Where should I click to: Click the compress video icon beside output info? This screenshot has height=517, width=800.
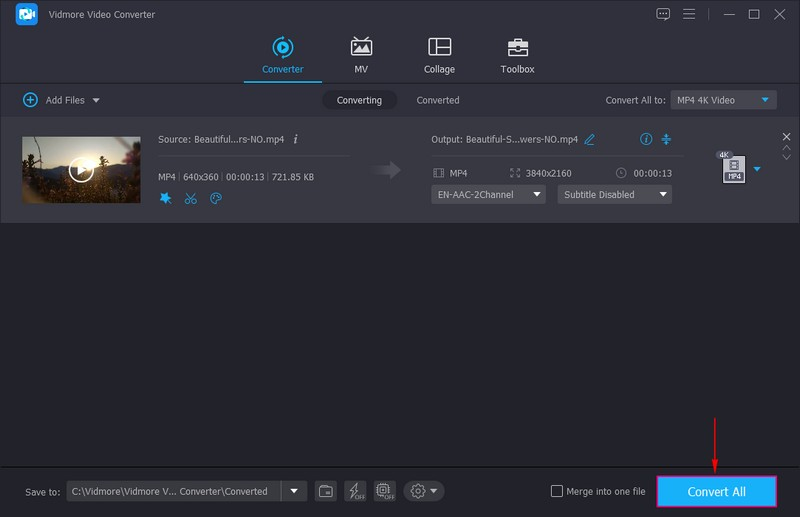click(x=666, y=139)
